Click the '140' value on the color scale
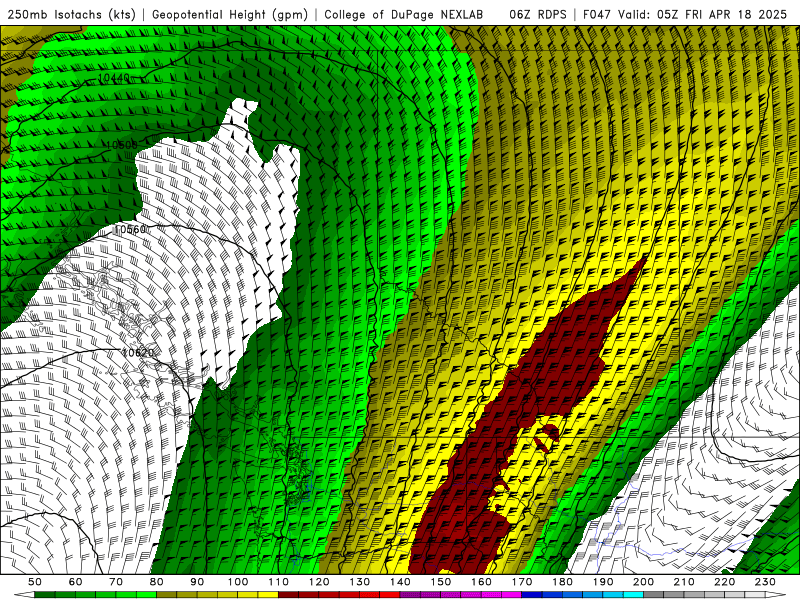800x600 pixels. click(x=400, y=582)
